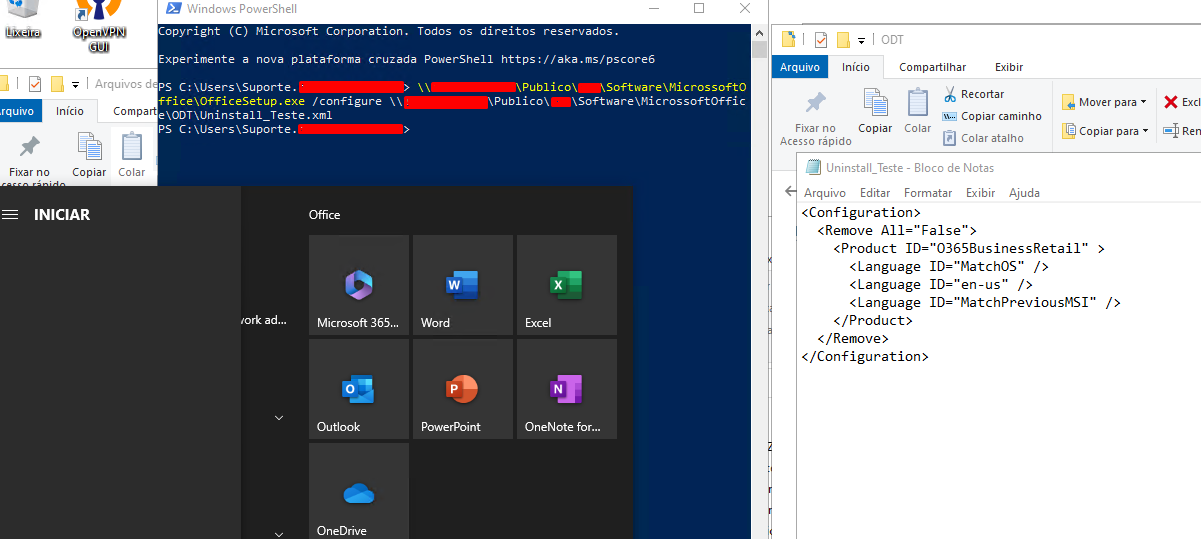
Task: Select Início tab in left Explorer window
Action: [x=70, y=112]
